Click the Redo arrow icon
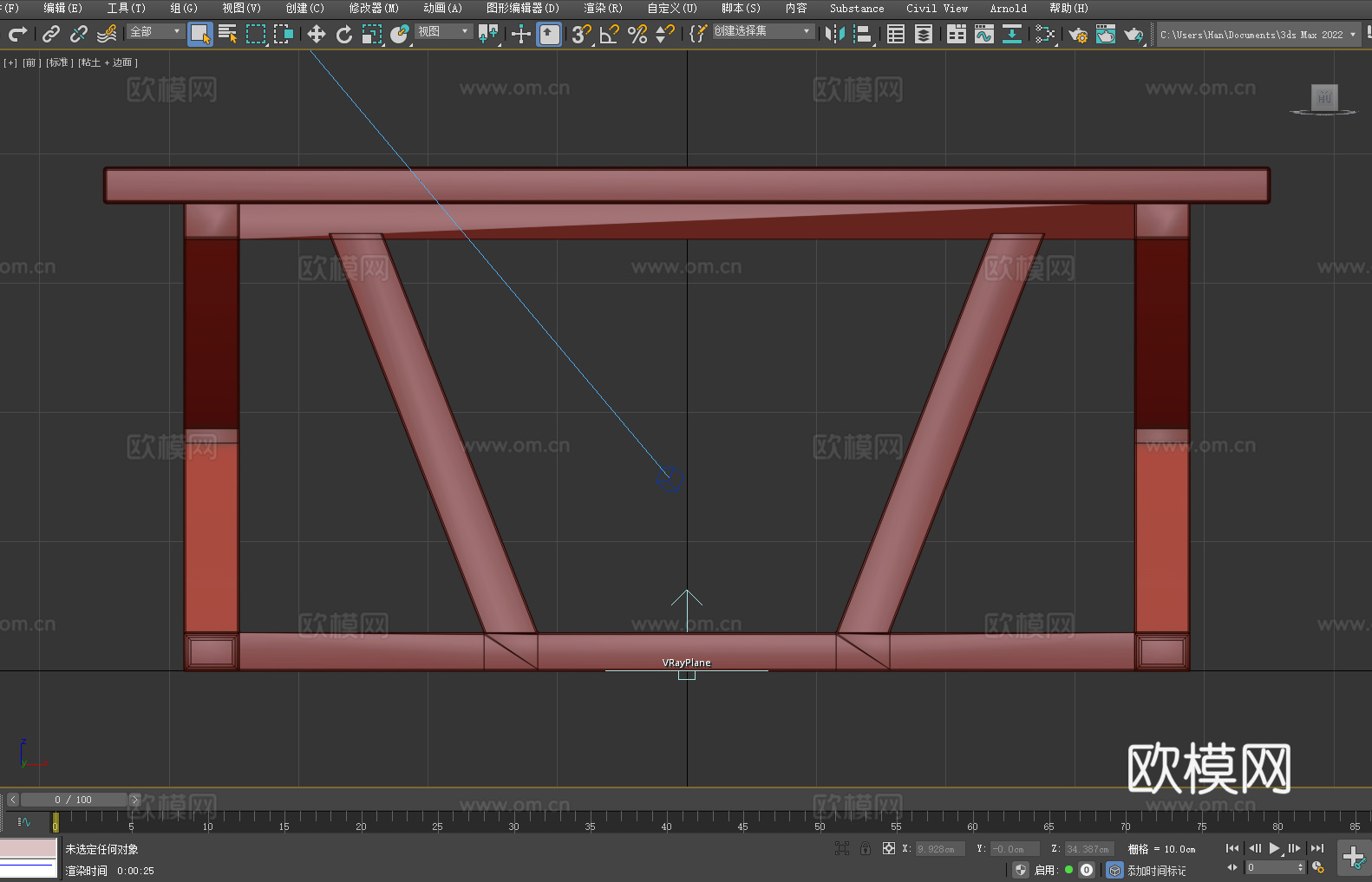The width and height of the screenshot is (1372, 882). [17, 34]
